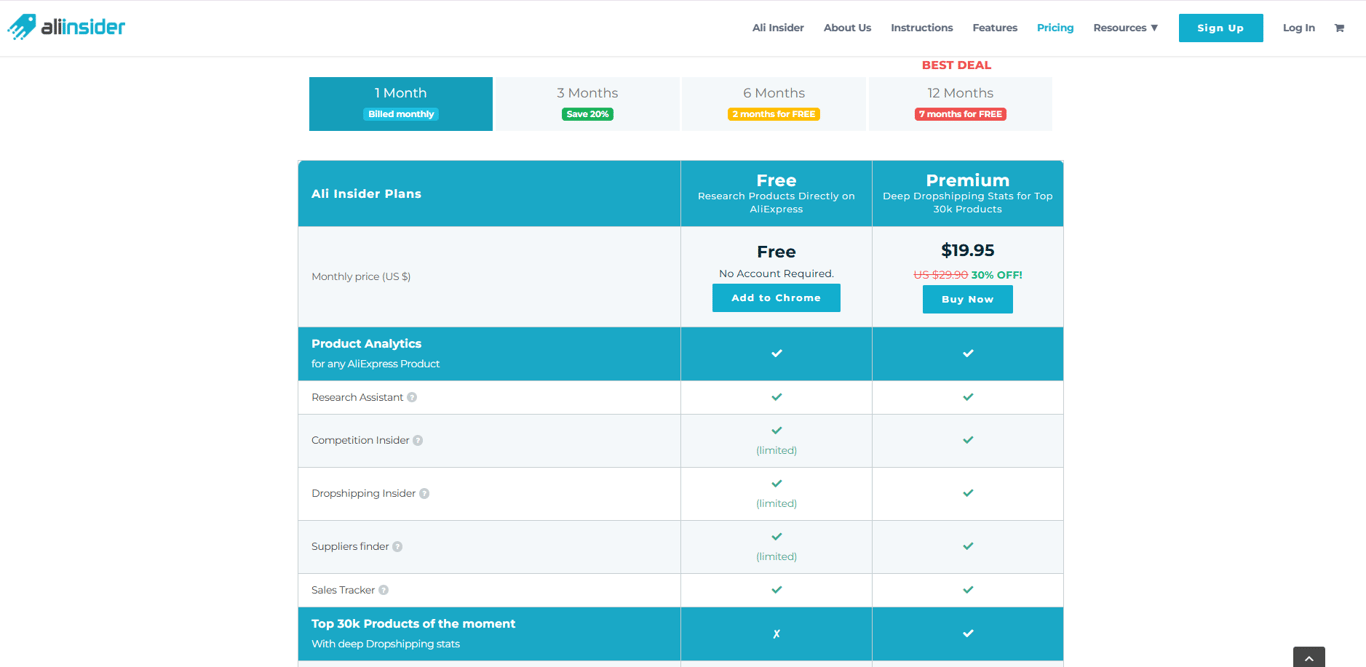Show help for Competition Insider
The width and height of the screenshot is (1366, 667).
pos(418,441)
